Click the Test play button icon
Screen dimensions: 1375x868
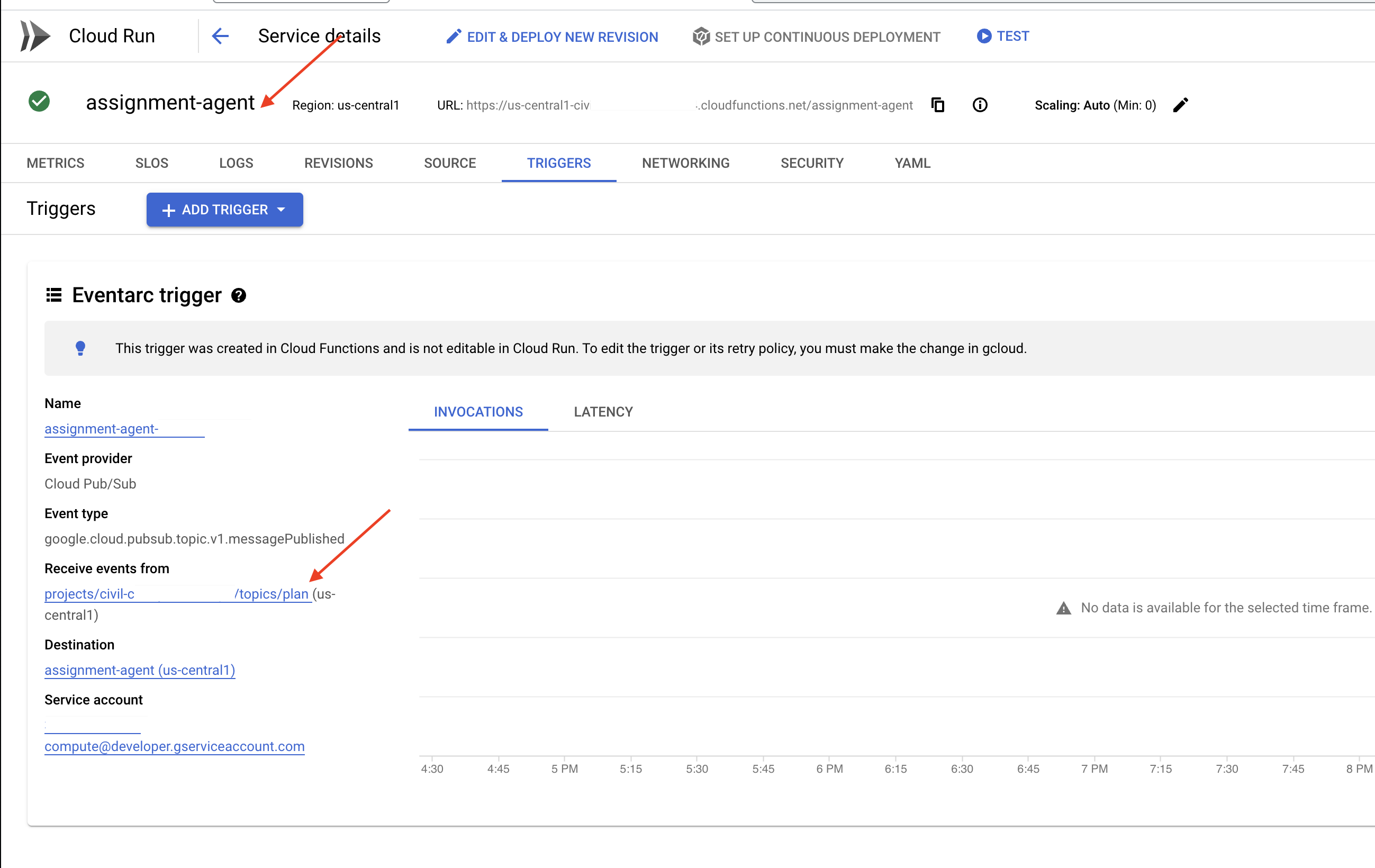[979, 37]
